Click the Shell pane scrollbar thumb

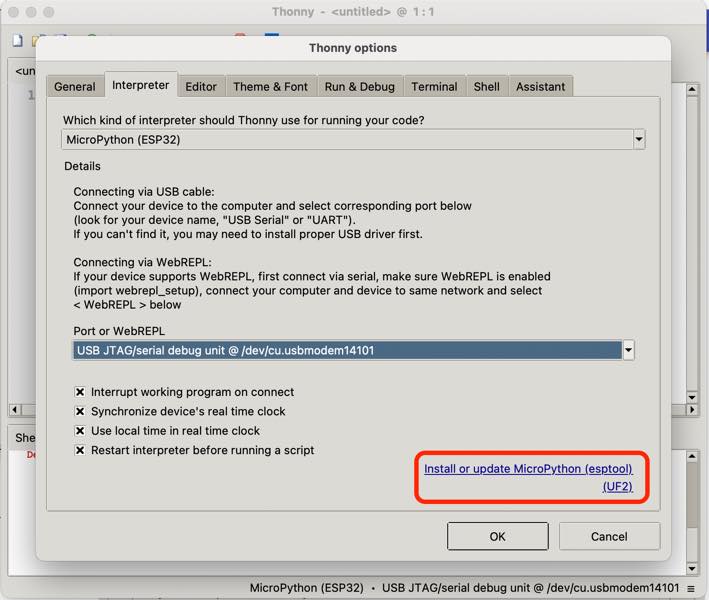coord(692,495)
